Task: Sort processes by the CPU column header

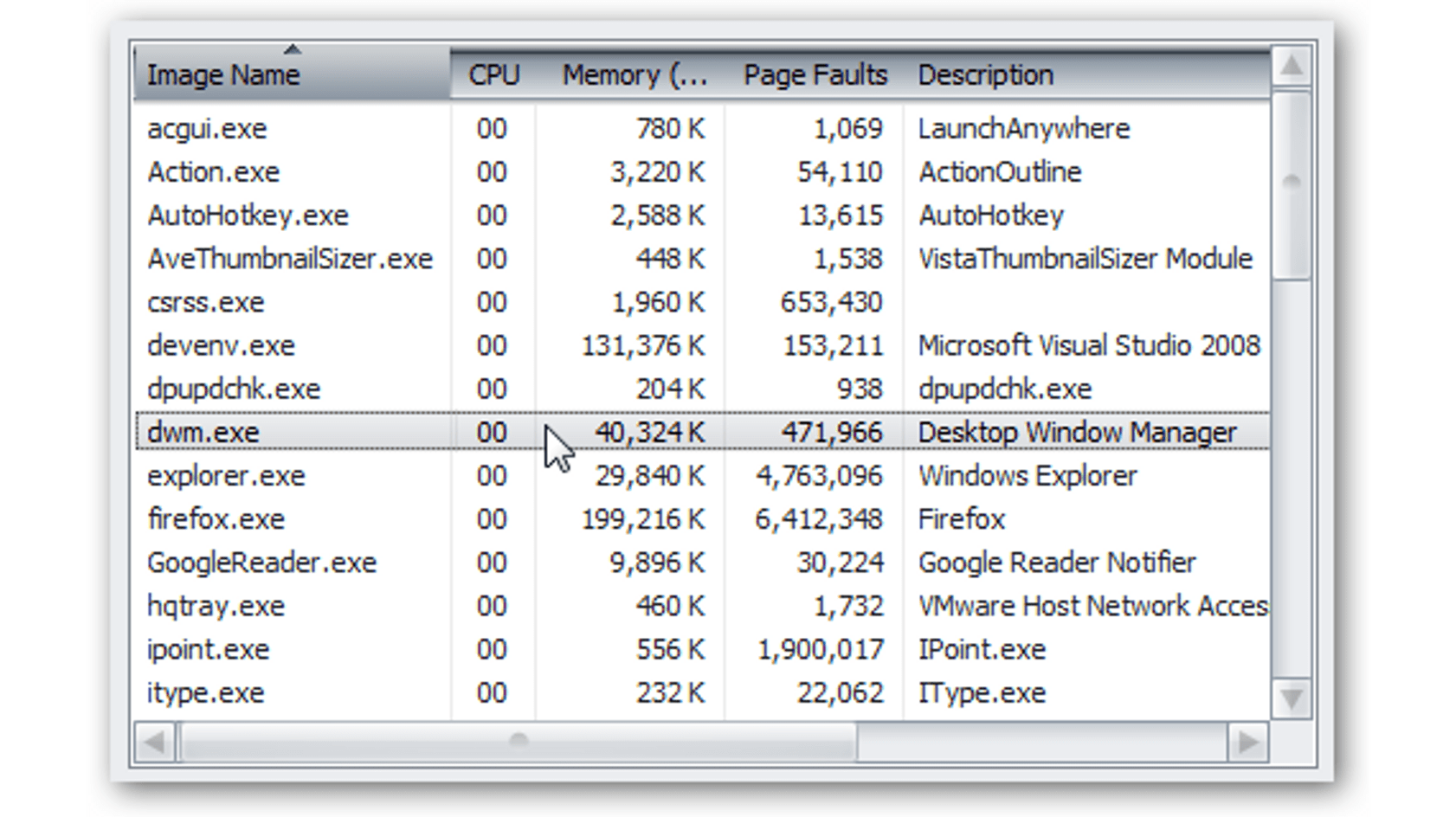Action: point(493,74)
